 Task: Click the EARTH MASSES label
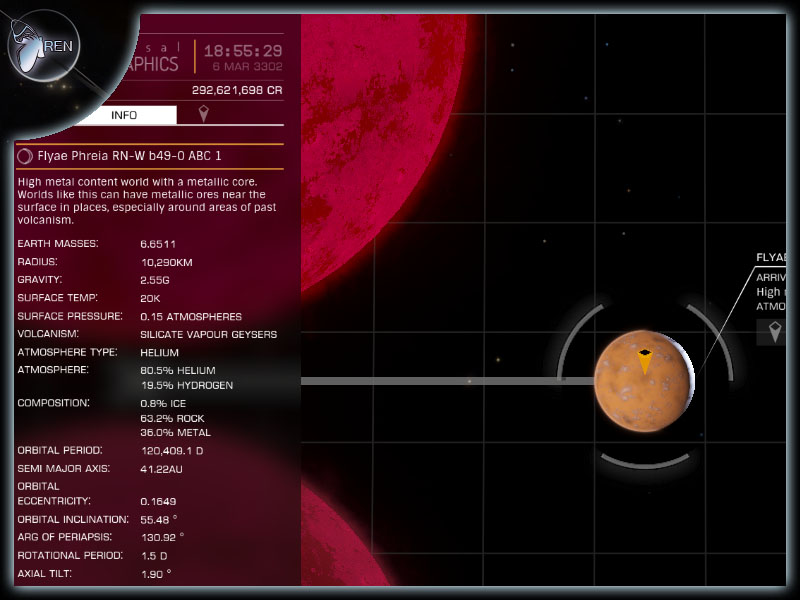[58, 244]
